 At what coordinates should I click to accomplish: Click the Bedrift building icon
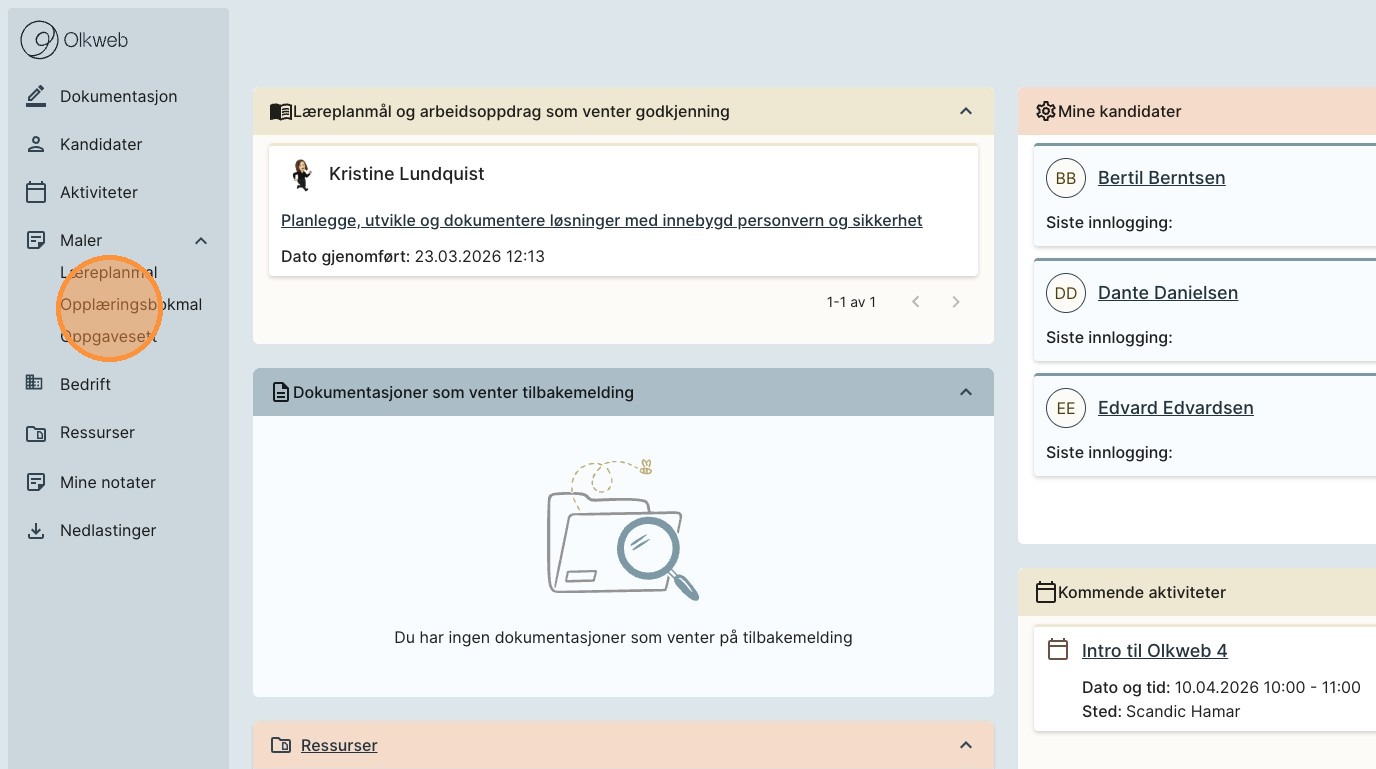pyautogui.click(x=36, y=384)
